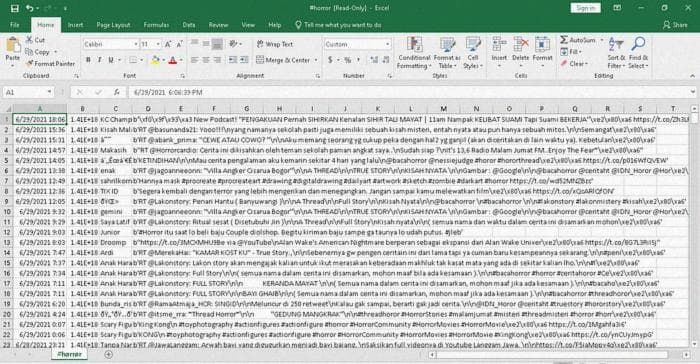This screenshot has height=364, width=700.
Task: Open Conditional Formatting menu
Action: (x=414, y=53)
